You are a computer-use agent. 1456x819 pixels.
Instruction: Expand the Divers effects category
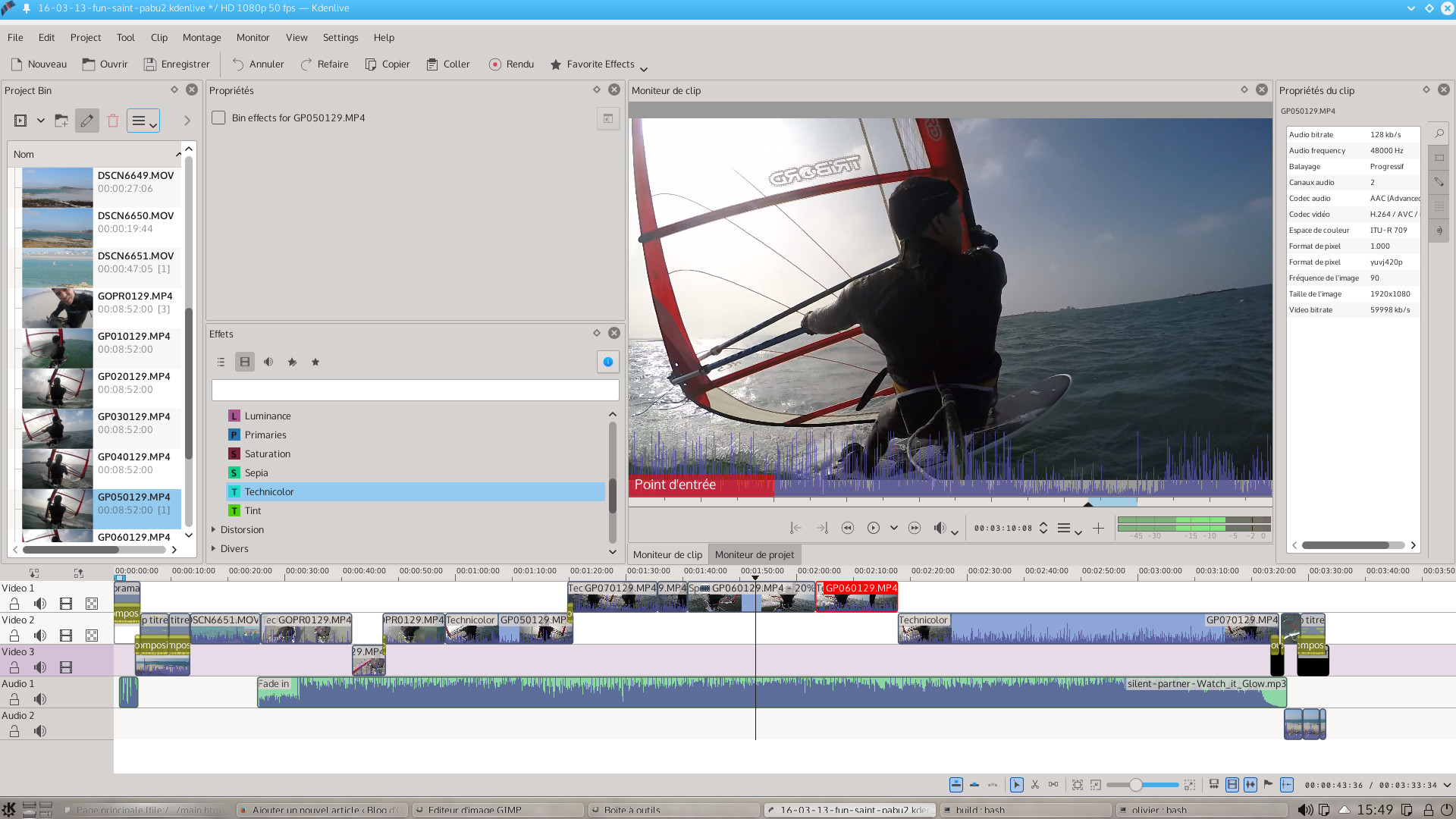pyautogui.click(x=214, y=548)
